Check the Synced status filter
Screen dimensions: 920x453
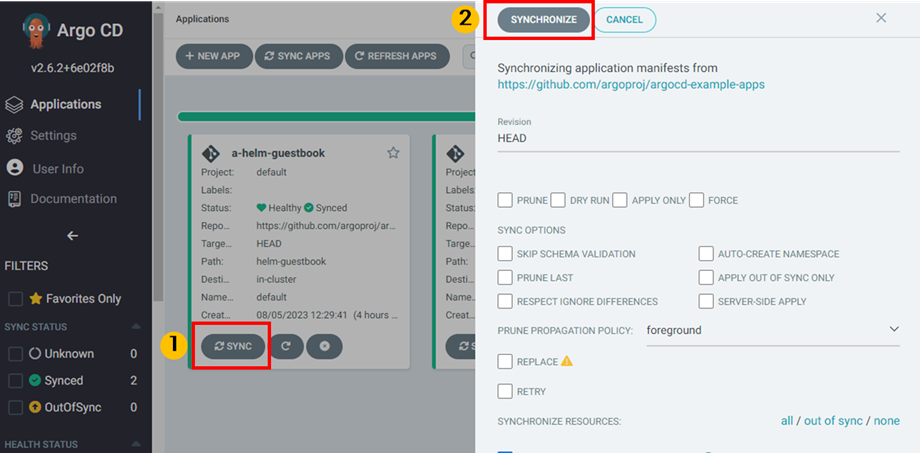pyautogui.click(x=15, y=381)
